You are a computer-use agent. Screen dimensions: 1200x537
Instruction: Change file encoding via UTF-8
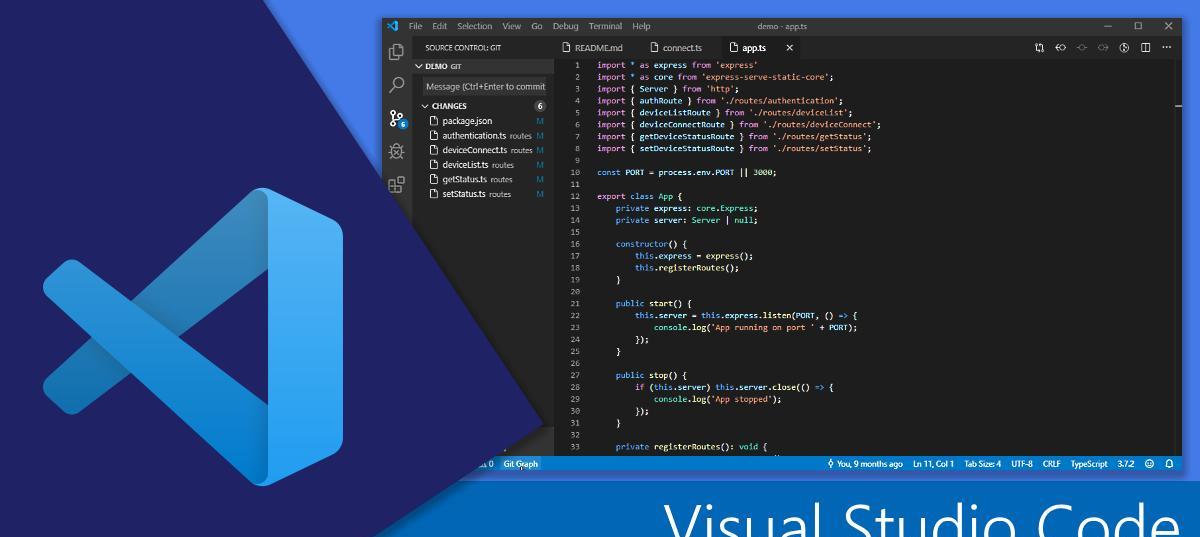point(1021,464)
